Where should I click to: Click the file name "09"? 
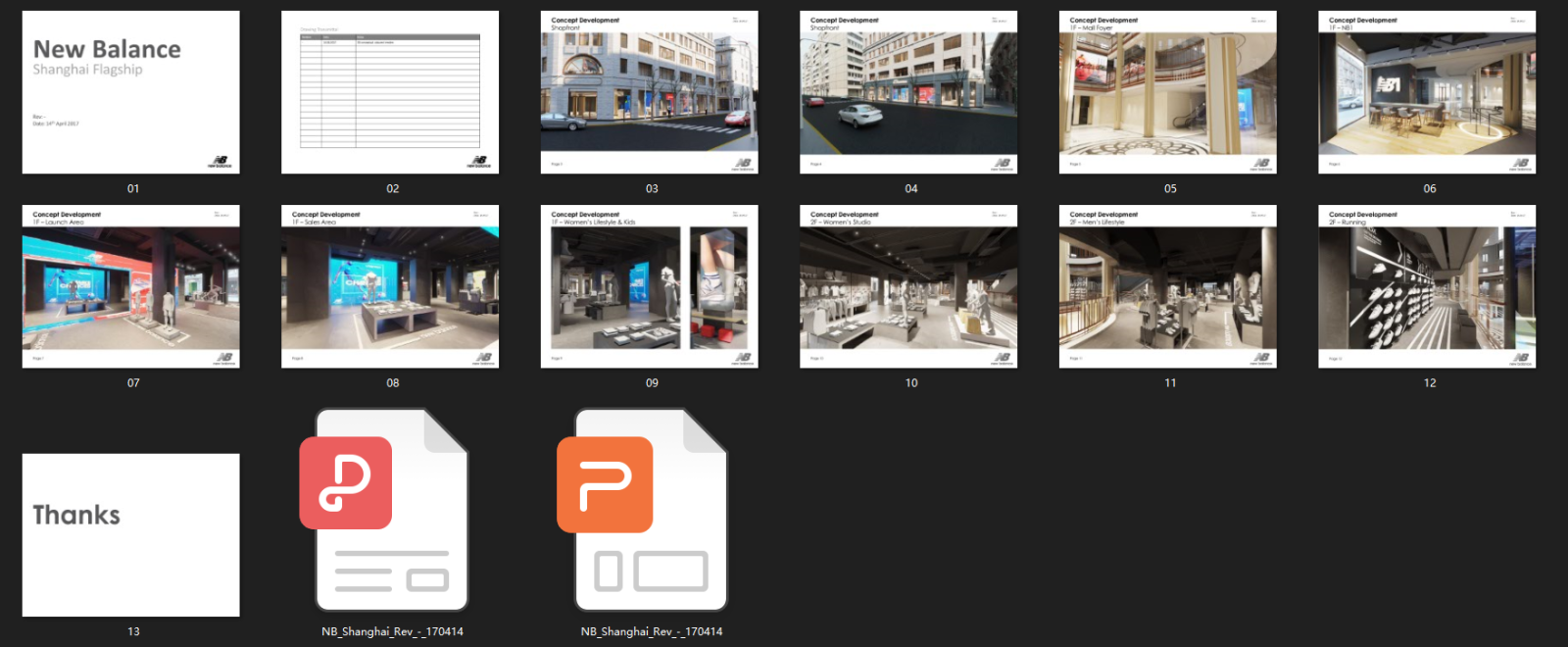coord(652,382)
